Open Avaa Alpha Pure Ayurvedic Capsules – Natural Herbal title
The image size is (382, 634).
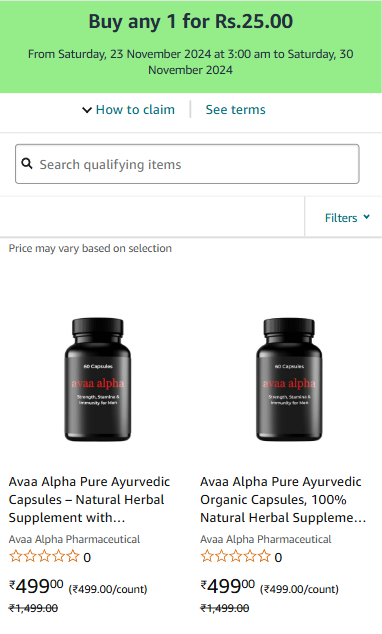coord(90,500)
